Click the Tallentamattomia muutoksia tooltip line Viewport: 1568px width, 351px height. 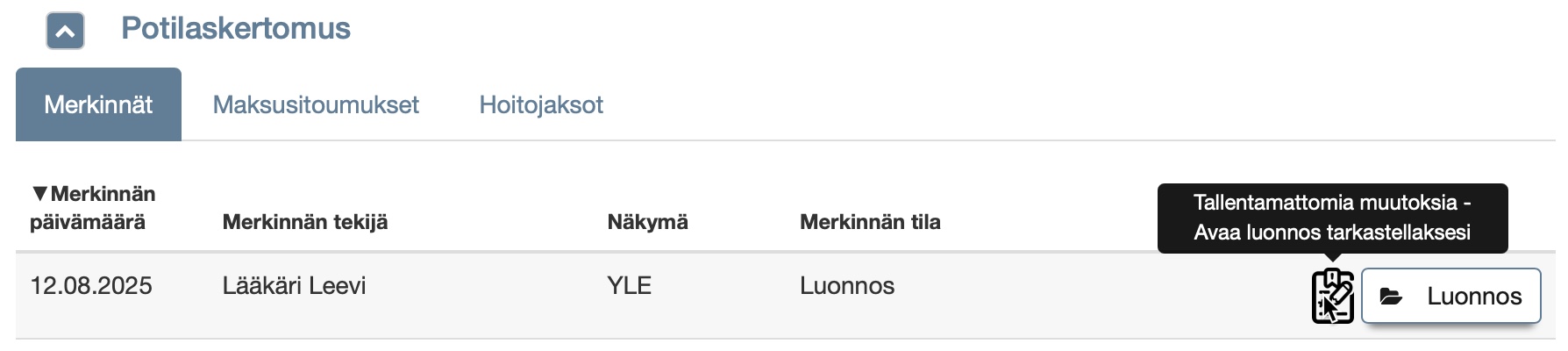[1331, 203]
